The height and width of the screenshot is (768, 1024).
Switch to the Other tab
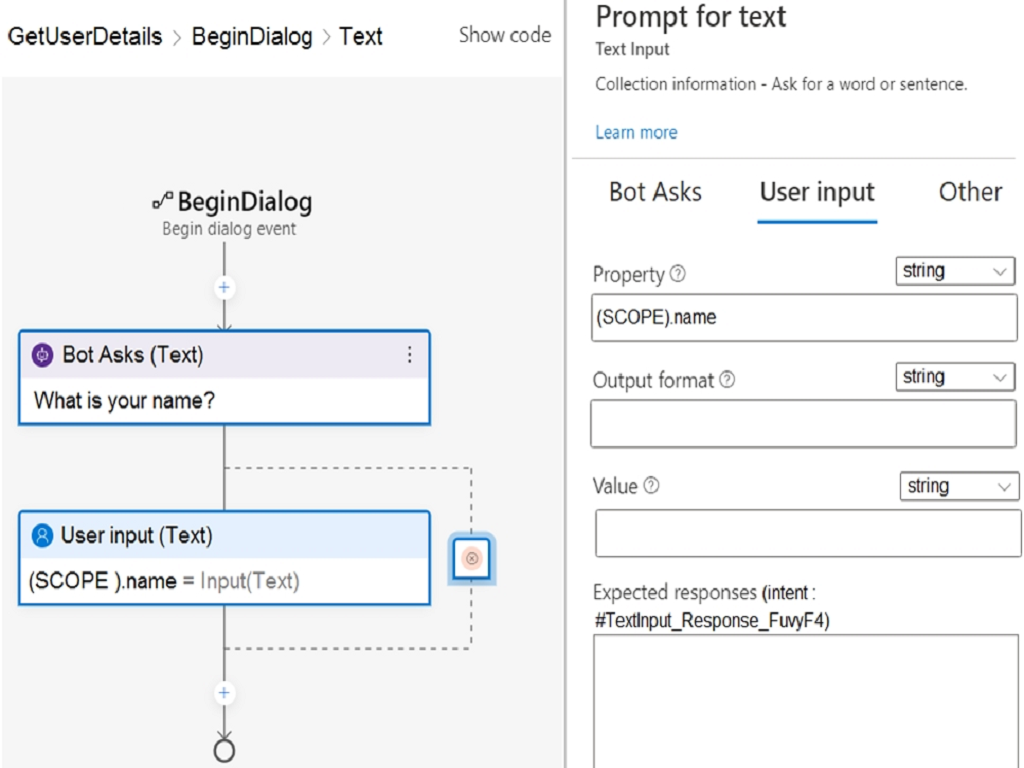(x=970, y=192)
